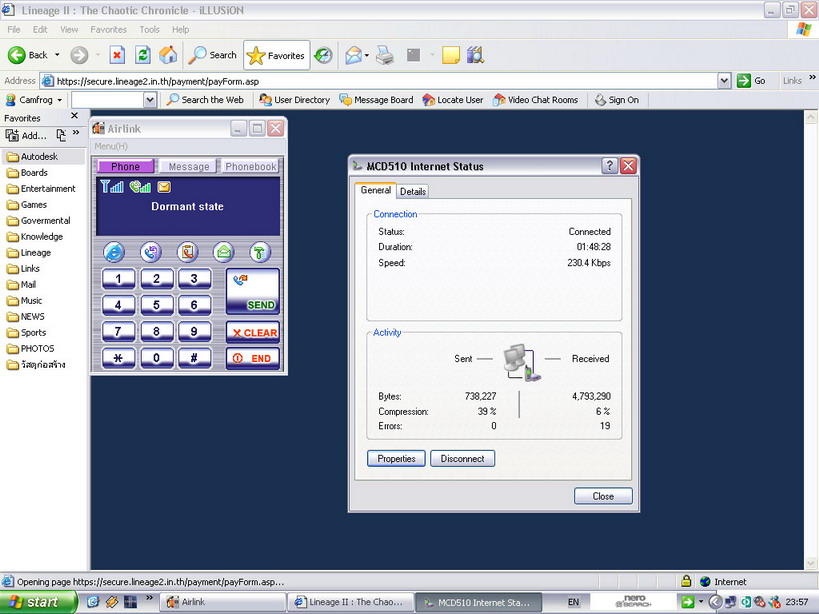The width and height of the screenshot is (819, 614).
Task: Click Airlink SEND button
Action: pyautogui.click(x=253, y=291)
